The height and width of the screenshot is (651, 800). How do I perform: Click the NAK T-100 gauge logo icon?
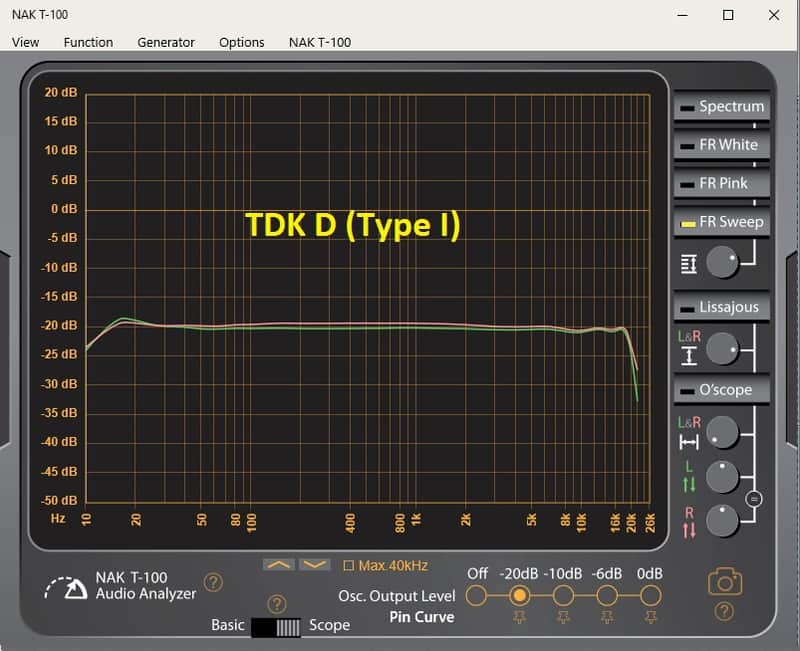click(67, 589)
